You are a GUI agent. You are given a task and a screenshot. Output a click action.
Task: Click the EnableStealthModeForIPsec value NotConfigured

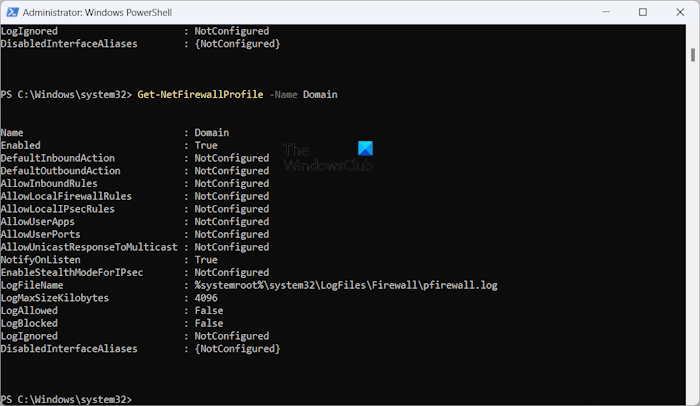232,272
